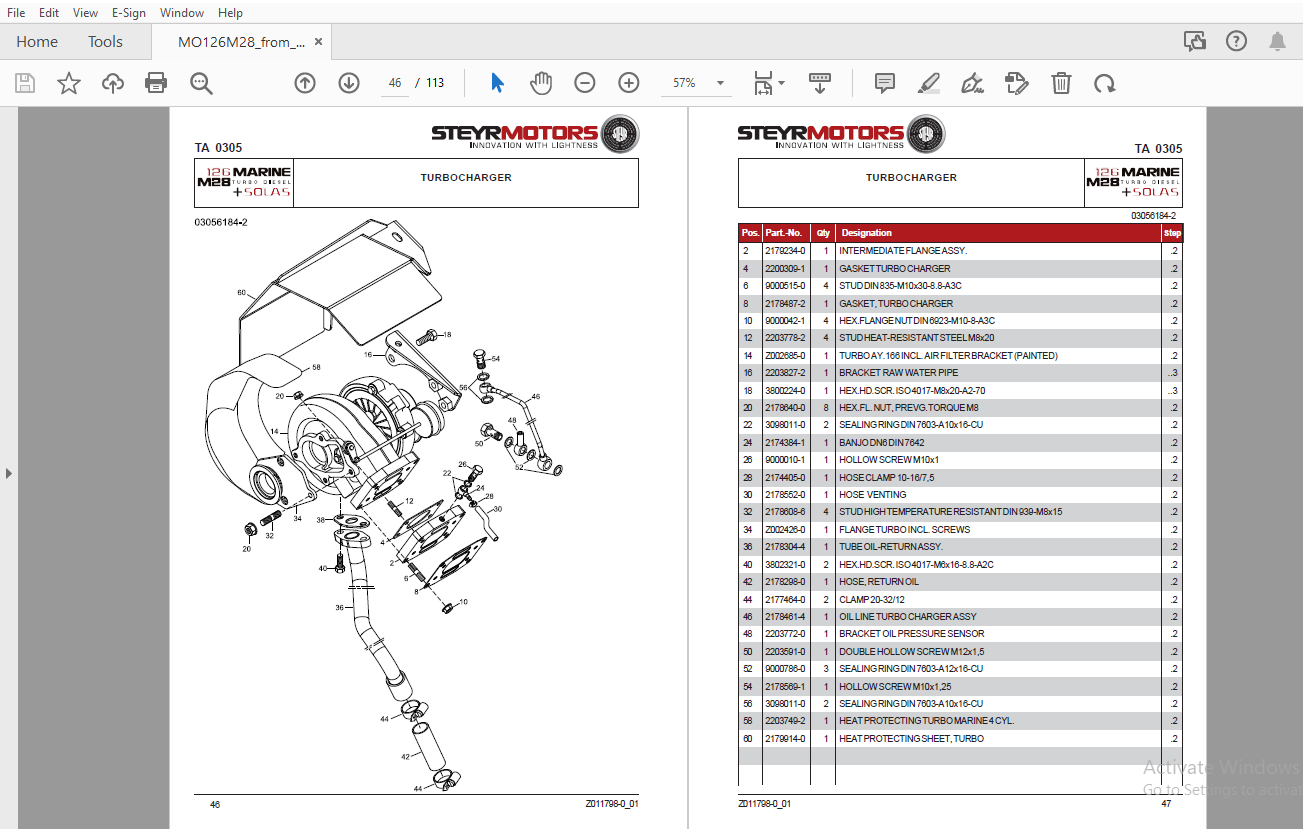This screenshot has width=1303, height=829.
Task: Choose the arrow selection tool
Action: click(497, 83)
